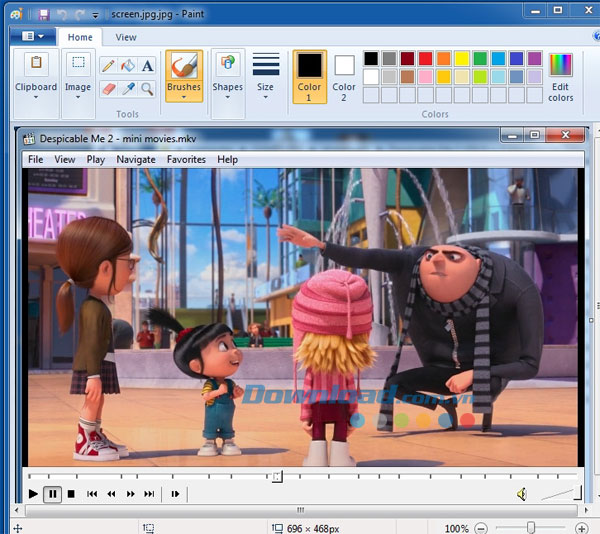Click the media player volume slider
Image resolution: width=600 pixels, height=534 pixels.
[562, 493]
